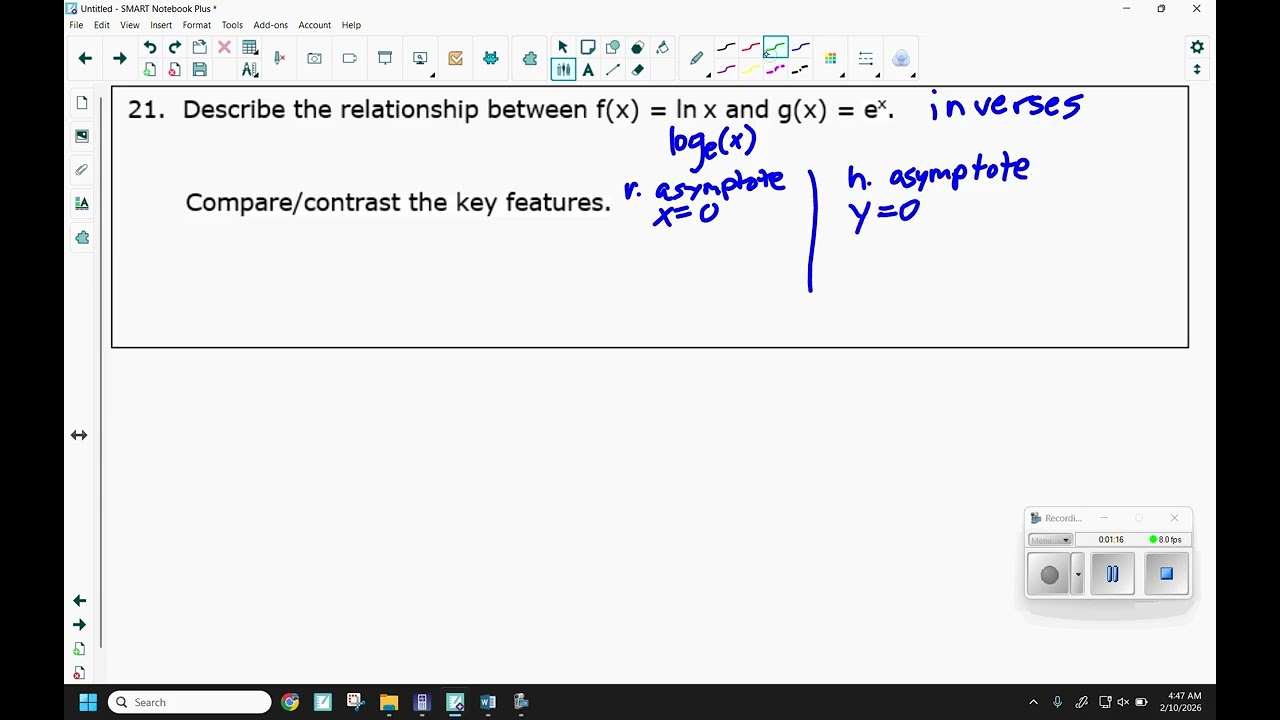This screenshot has width=1280, height=720.
Task: Click the clear ink pen-X icon
Action: click(280, 59)
